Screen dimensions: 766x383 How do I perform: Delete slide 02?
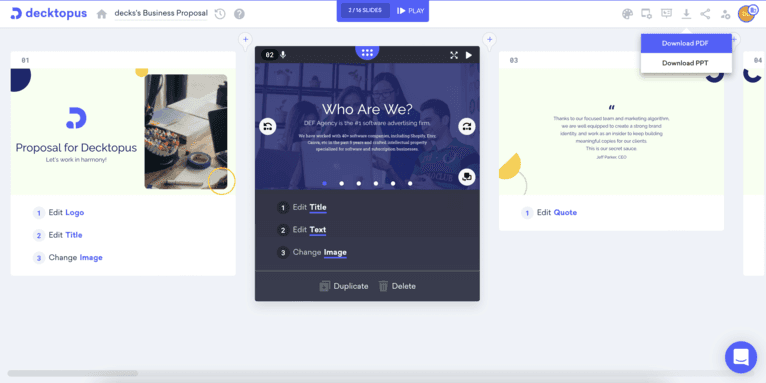coord(397,286)
